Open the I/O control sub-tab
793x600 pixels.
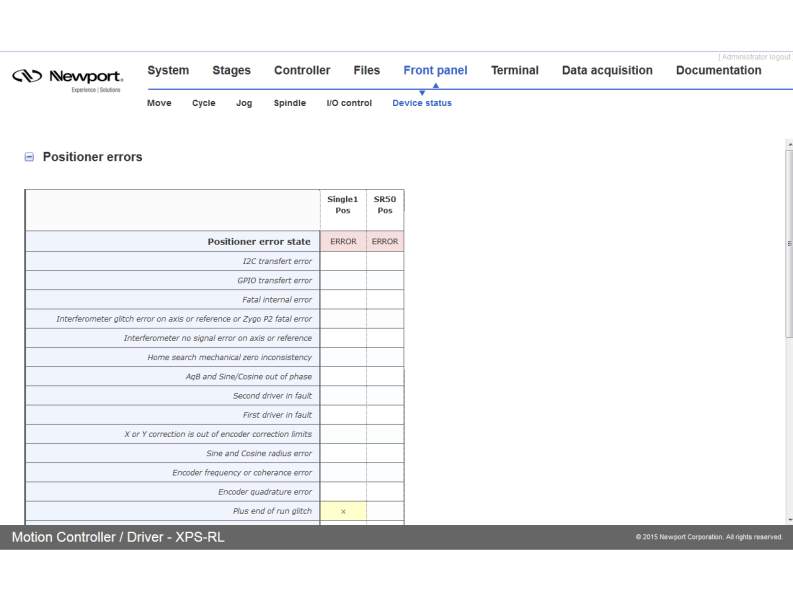tap(349, 103)
